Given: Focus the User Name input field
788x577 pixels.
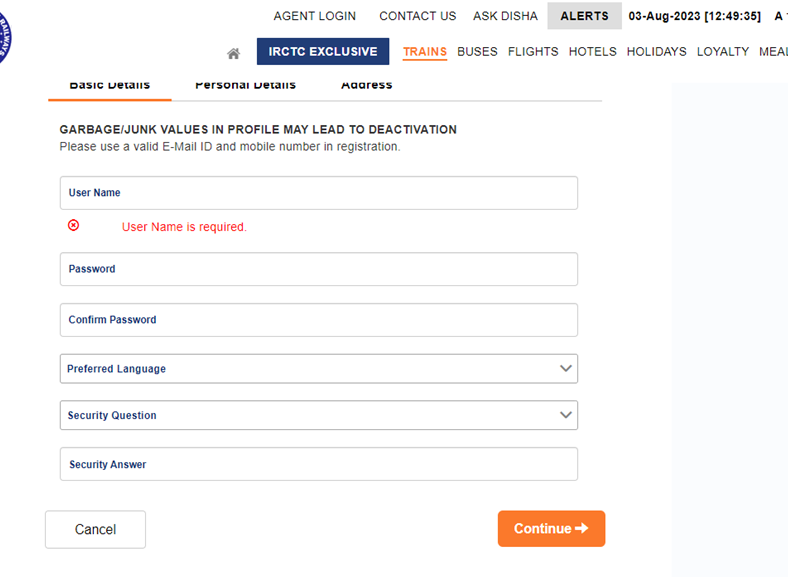Looking at the screenshot, I should pos(318,193).
